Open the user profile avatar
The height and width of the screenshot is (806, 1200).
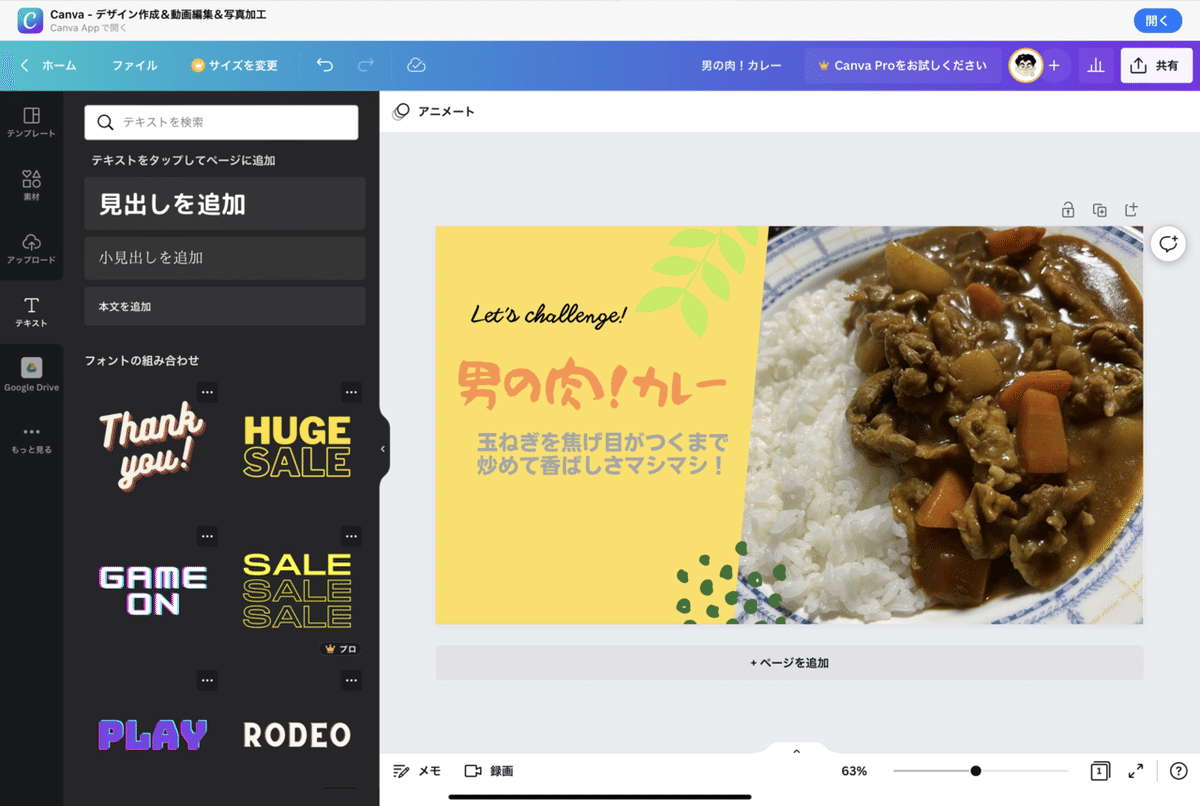point(1025,66)
